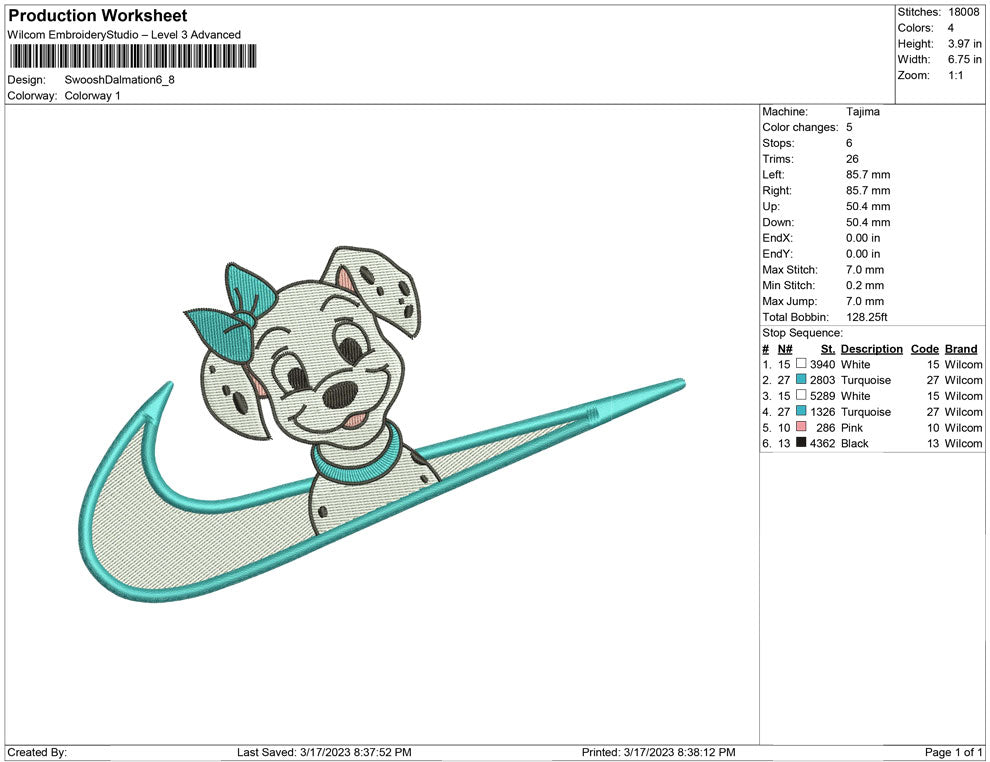Click the Machine value 'Tajima'
990x762 pixels.
862,112
